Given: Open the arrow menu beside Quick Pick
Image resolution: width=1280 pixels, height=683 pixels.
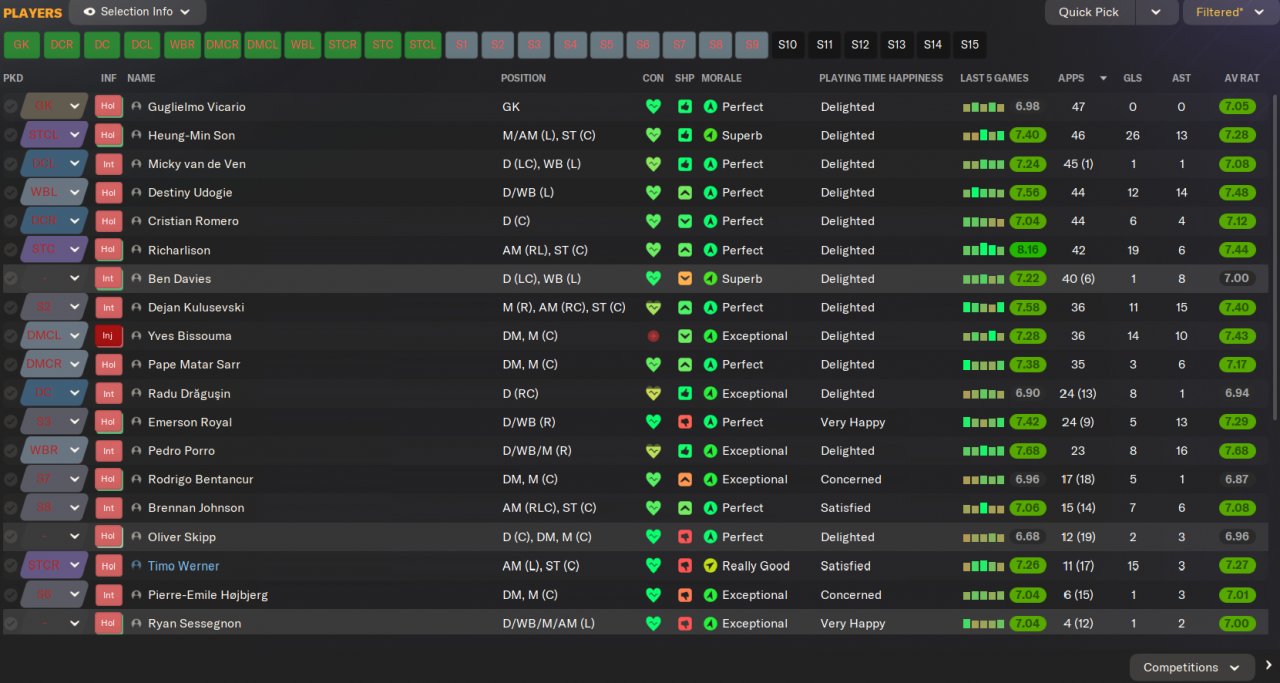Looking at the screenshot, I should (x=1156, y=12).
